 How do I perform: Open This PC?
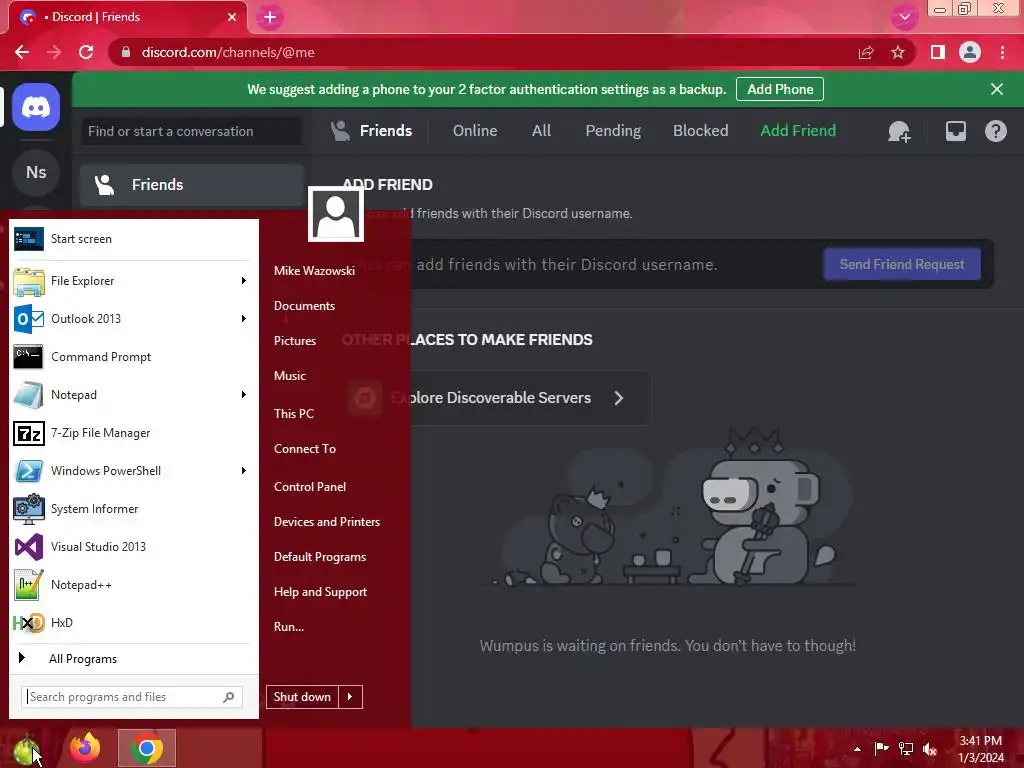(x=294, y=413)
